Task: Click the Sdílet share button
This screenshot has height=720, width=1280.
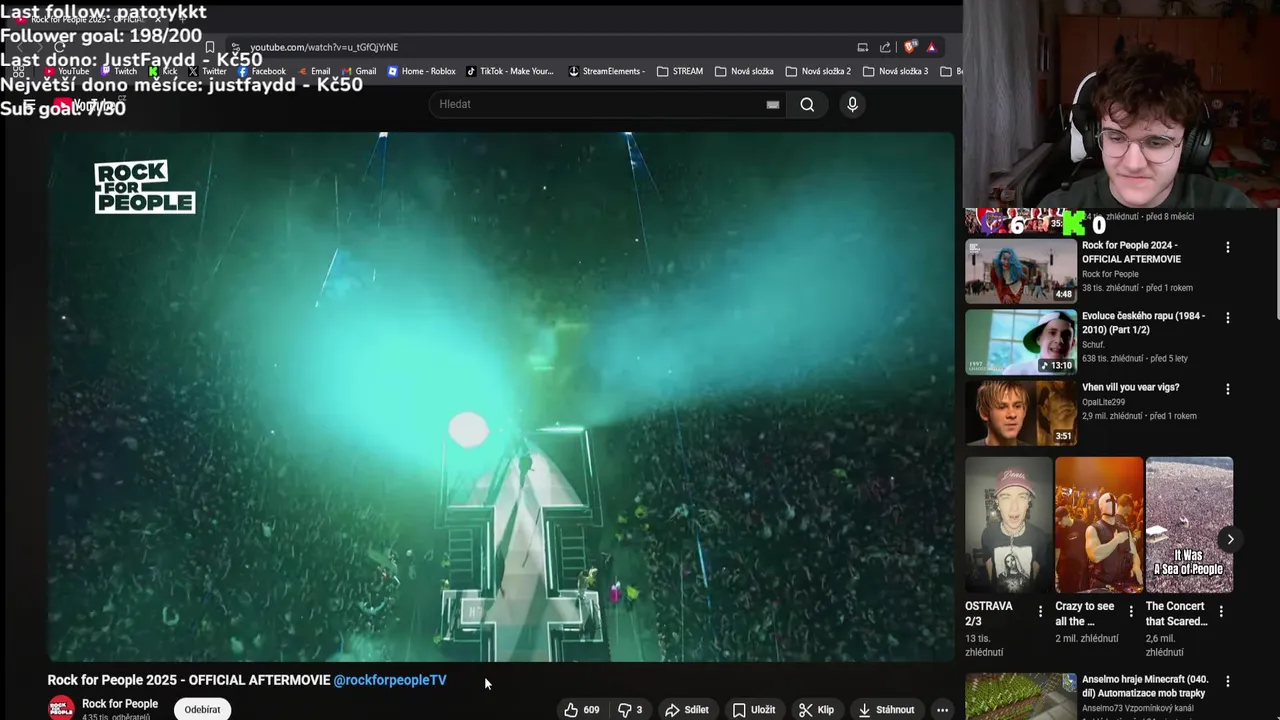Action: pyautogui.click(x=687, y=710)
